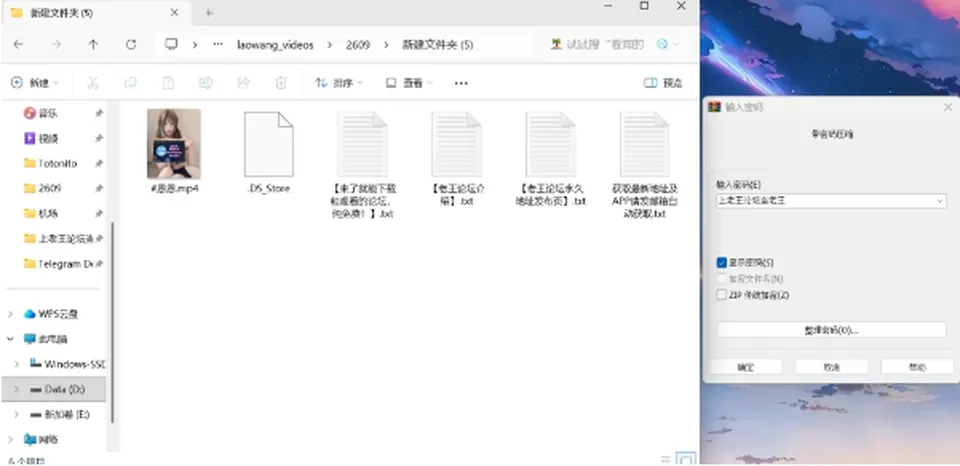Screen dimensions: 960x466
Task: Click 2609 in the breadcrumb path
Action: [358, 45]
